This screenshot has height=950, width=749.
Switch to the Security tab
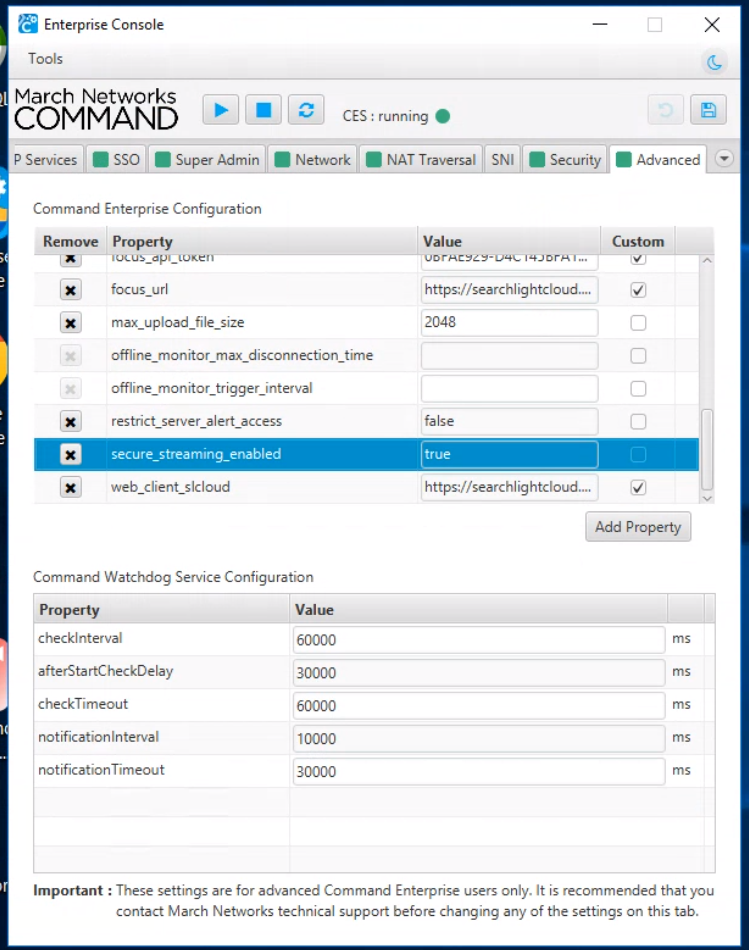tap(565, 159)
